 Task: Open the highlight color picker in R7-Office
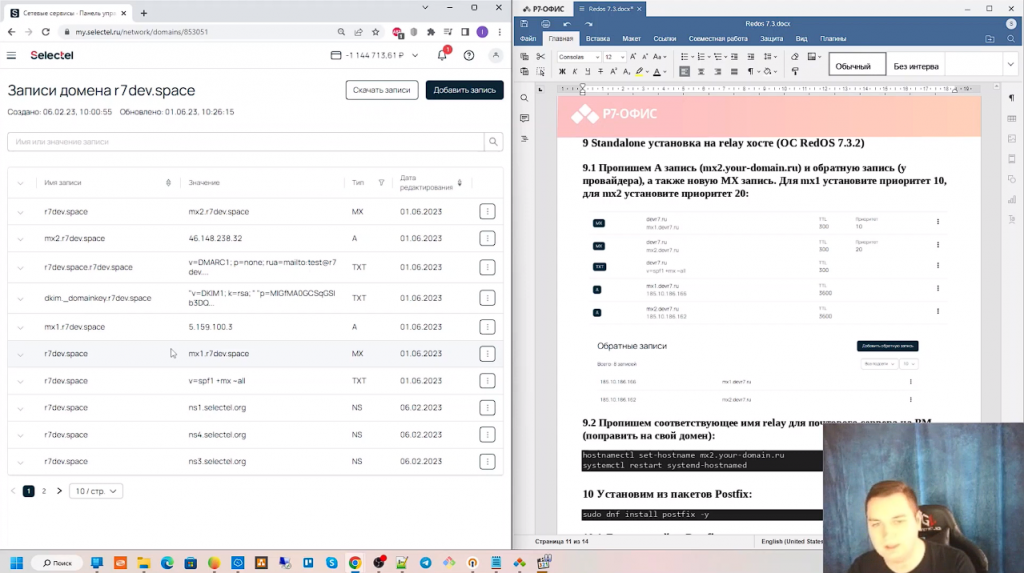[x=639, y=71]
